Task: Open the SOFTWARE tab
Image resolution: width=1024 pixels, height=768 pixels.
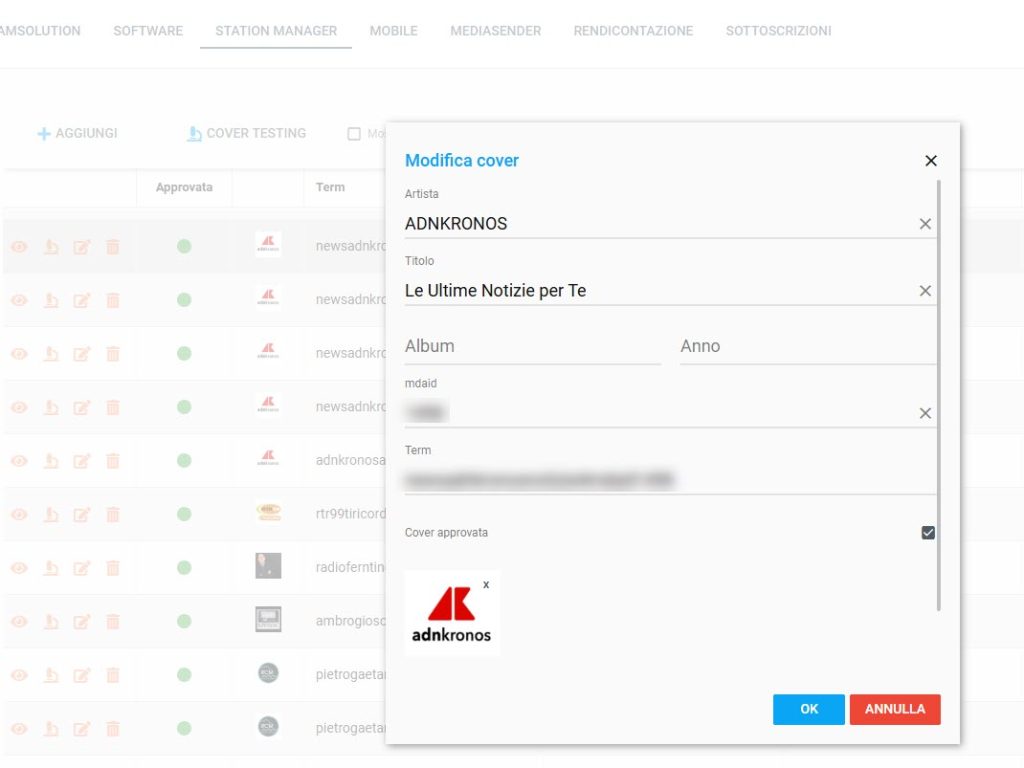Action: (x=148, y=31)
